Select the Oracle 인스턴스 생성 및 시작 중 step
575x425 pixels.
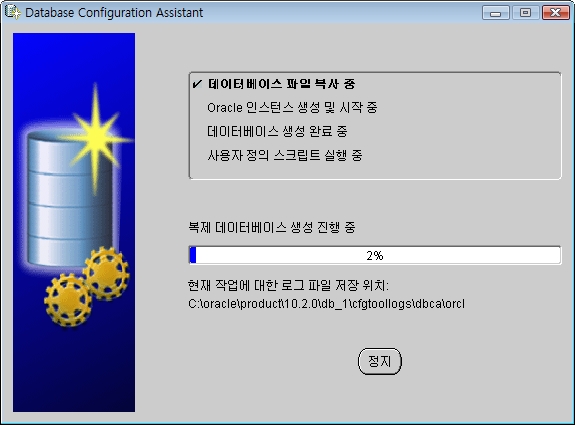292,107
